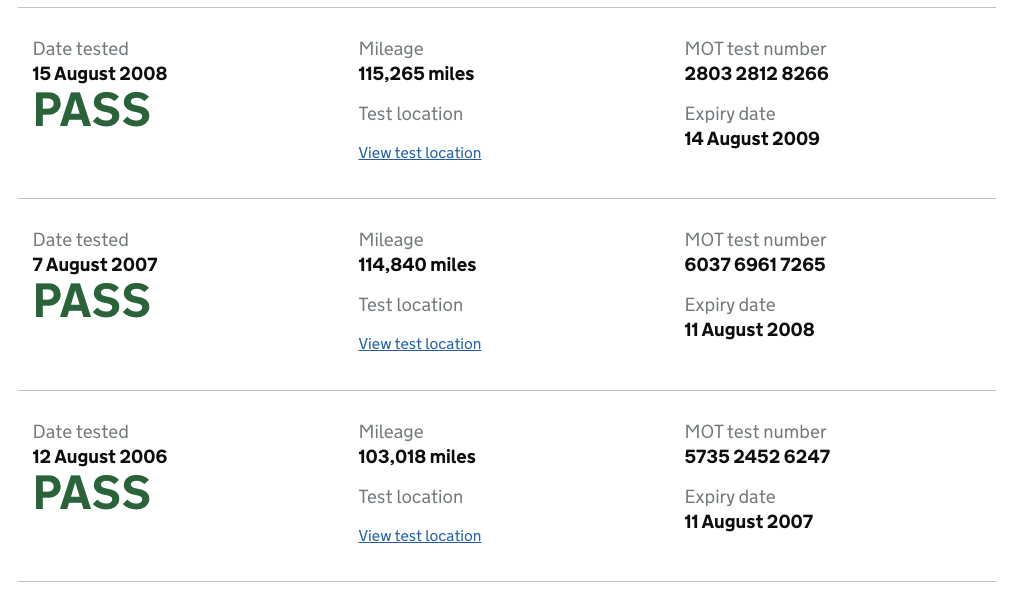Open View test location for 2008 test
This screenshot has width=1024, height=590.
419,153
